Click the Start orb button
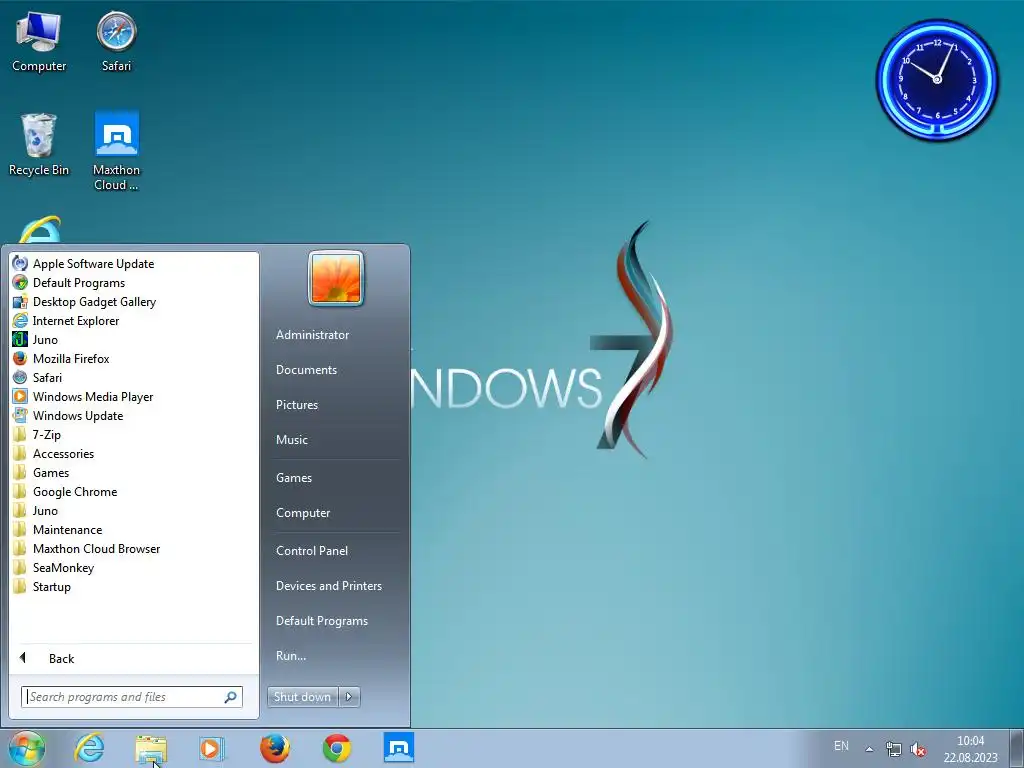 [x=27, y=748]
